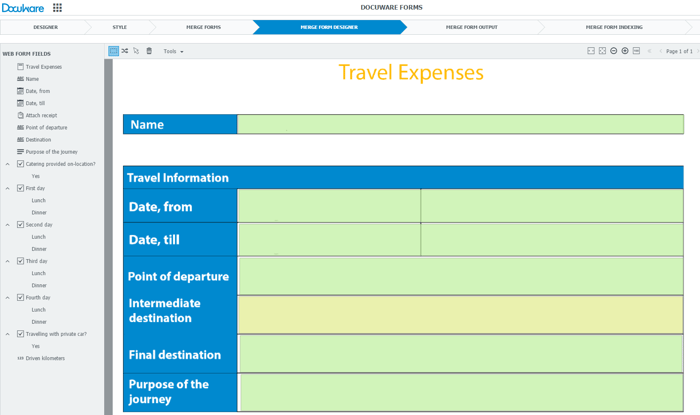700x415 pixels.
Task: Switch to the Merge Form Output tab
Action: coord(471,27)
